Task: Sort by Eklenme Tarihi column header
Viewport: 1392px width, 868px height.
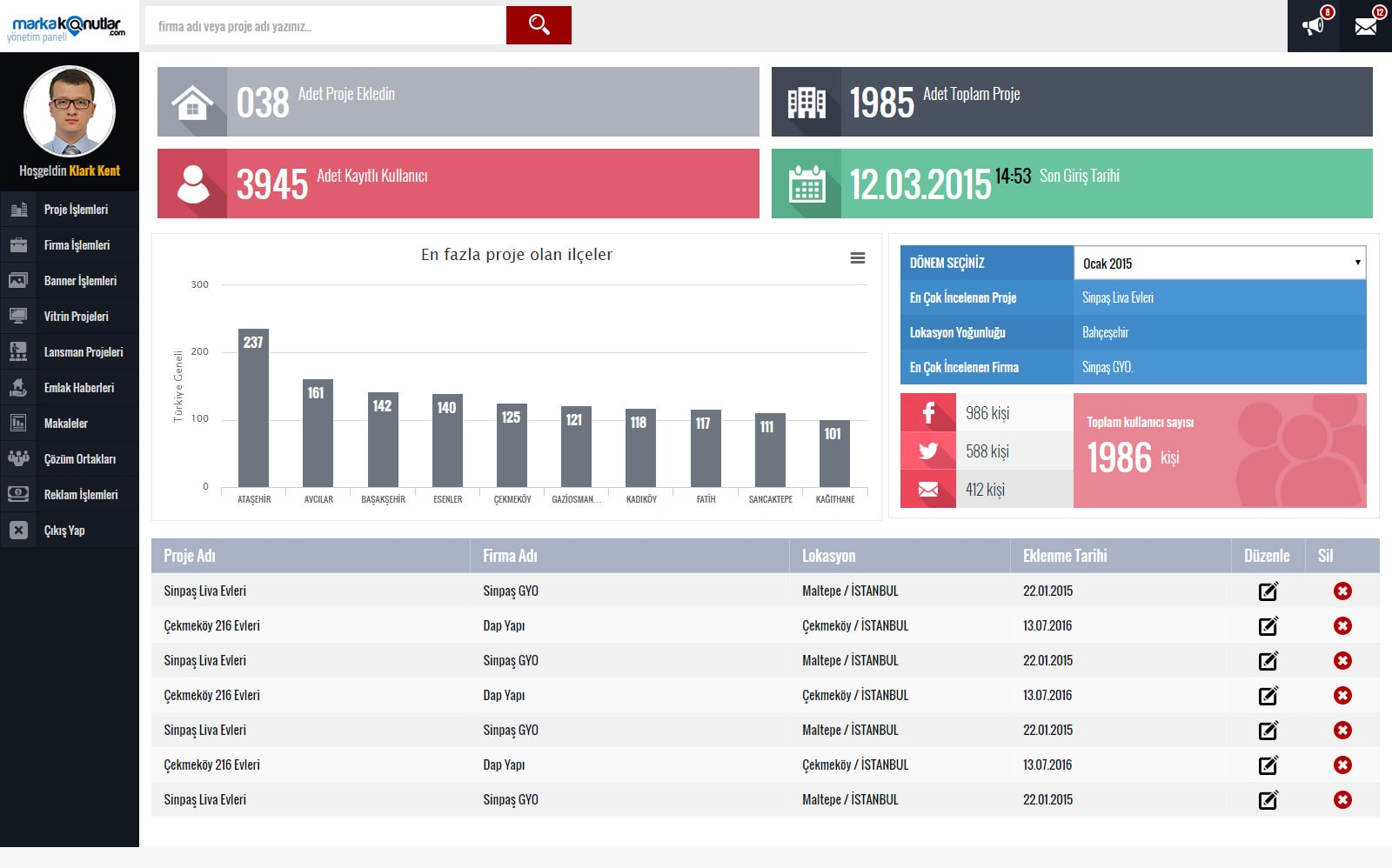Action: (1065, 556)
